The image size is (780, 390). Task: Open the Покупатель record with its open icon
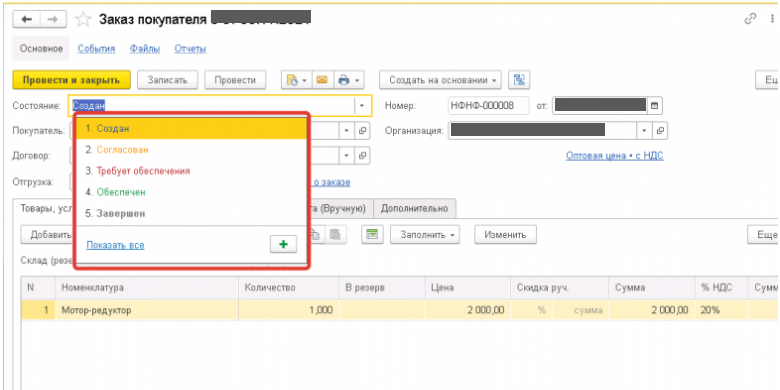(363, 131)
